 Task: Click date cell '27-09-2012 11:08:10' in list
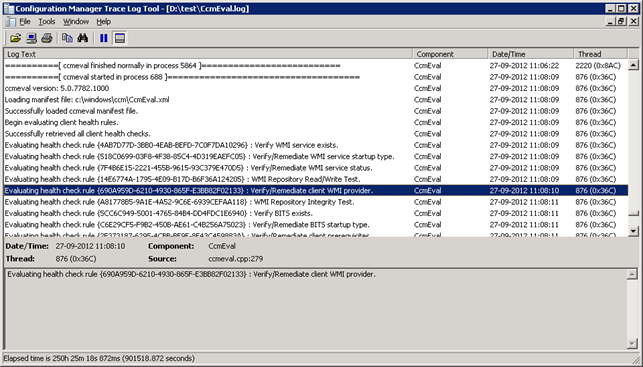click(x=524, y=191)
